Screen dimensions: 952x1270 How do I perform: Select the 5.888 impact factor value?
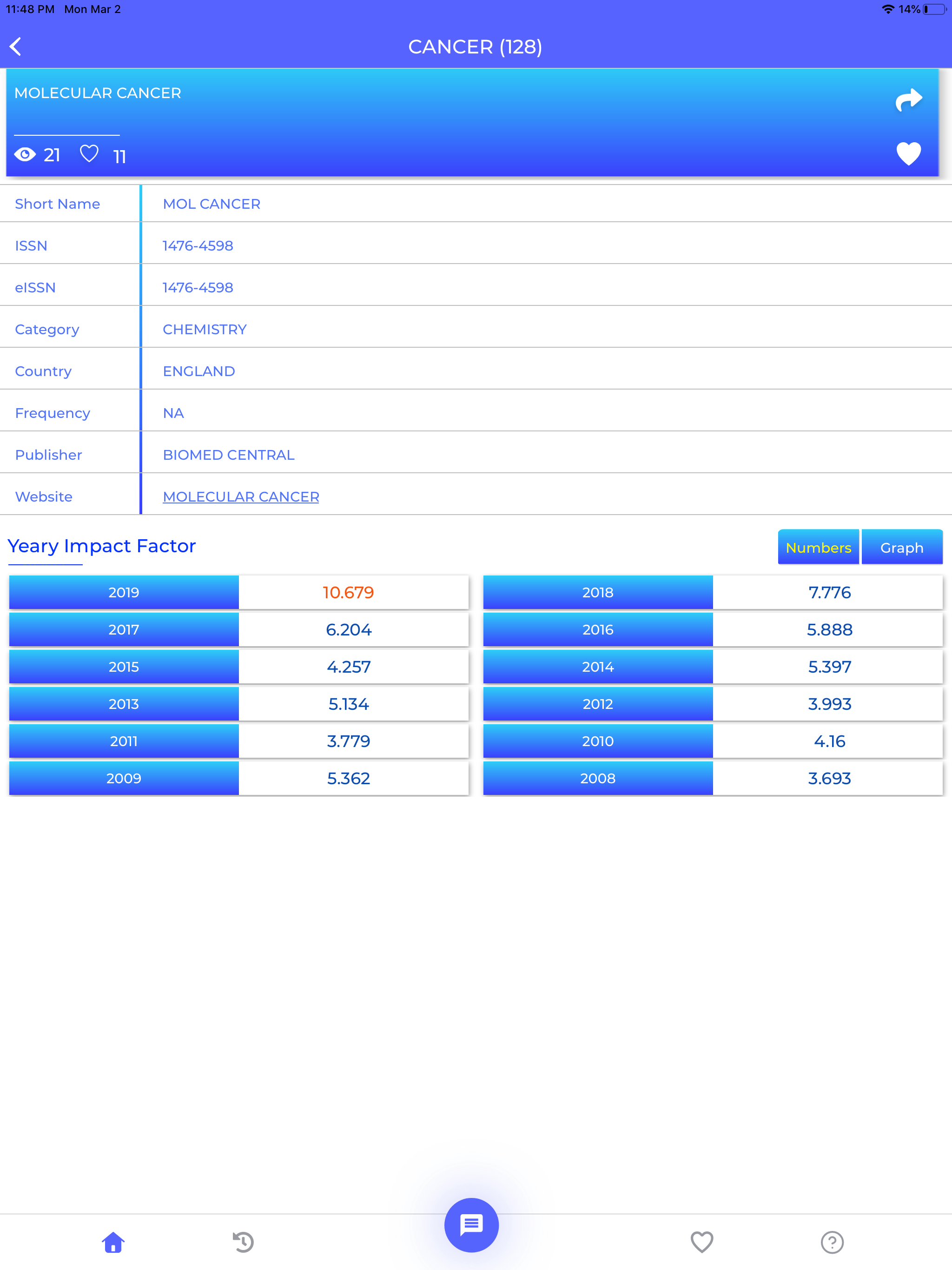829,629
